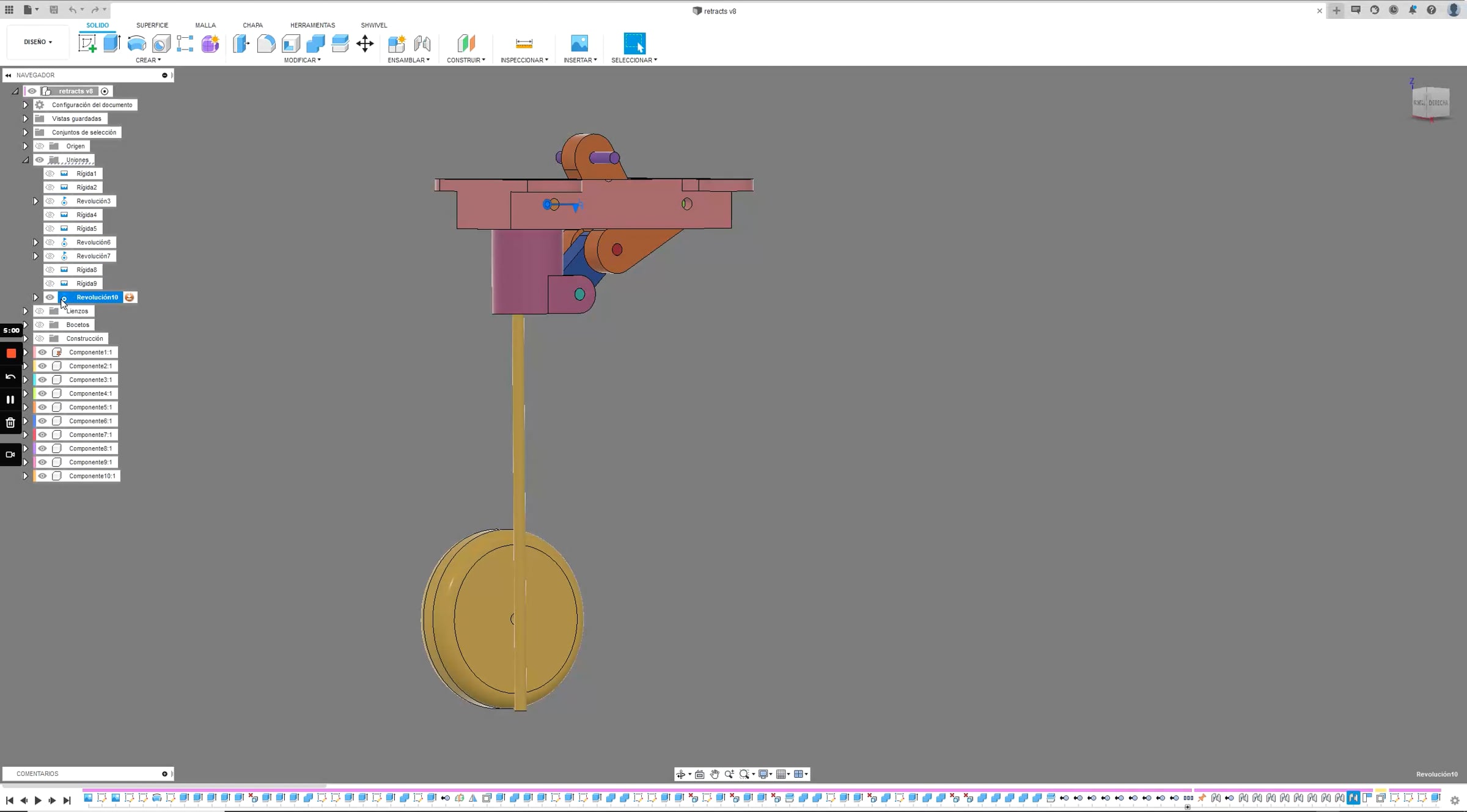Open the MODIFICAR dropdown menu

tap(303, 60)
